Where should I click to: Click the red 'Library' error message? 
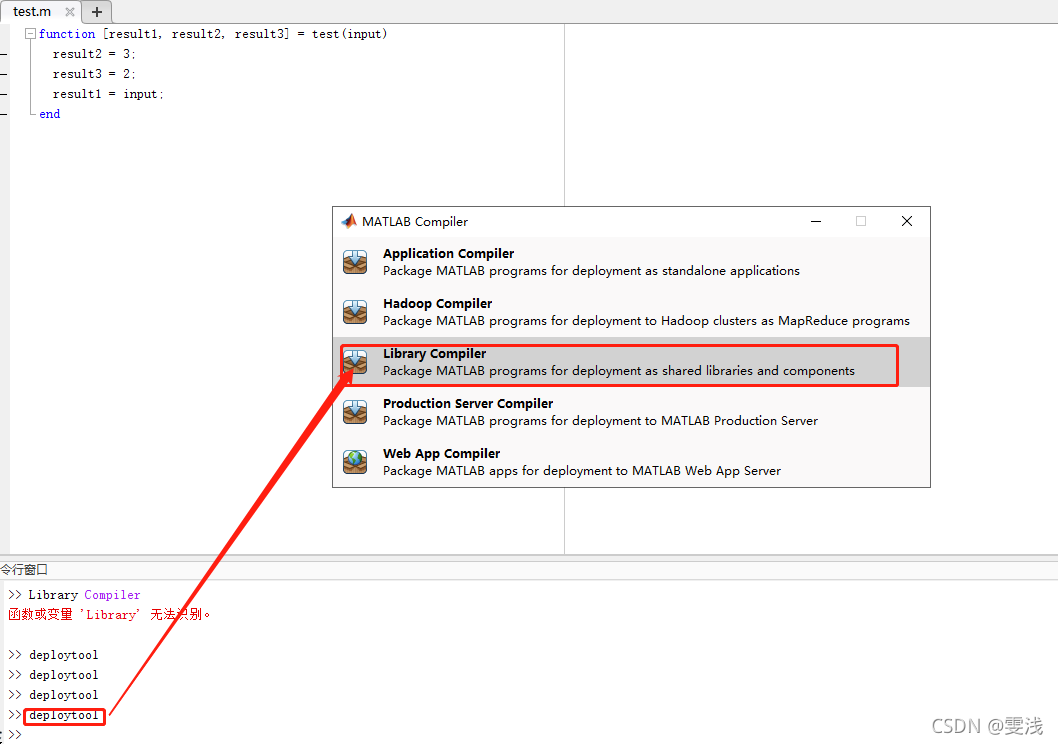(x=109, y=614)
